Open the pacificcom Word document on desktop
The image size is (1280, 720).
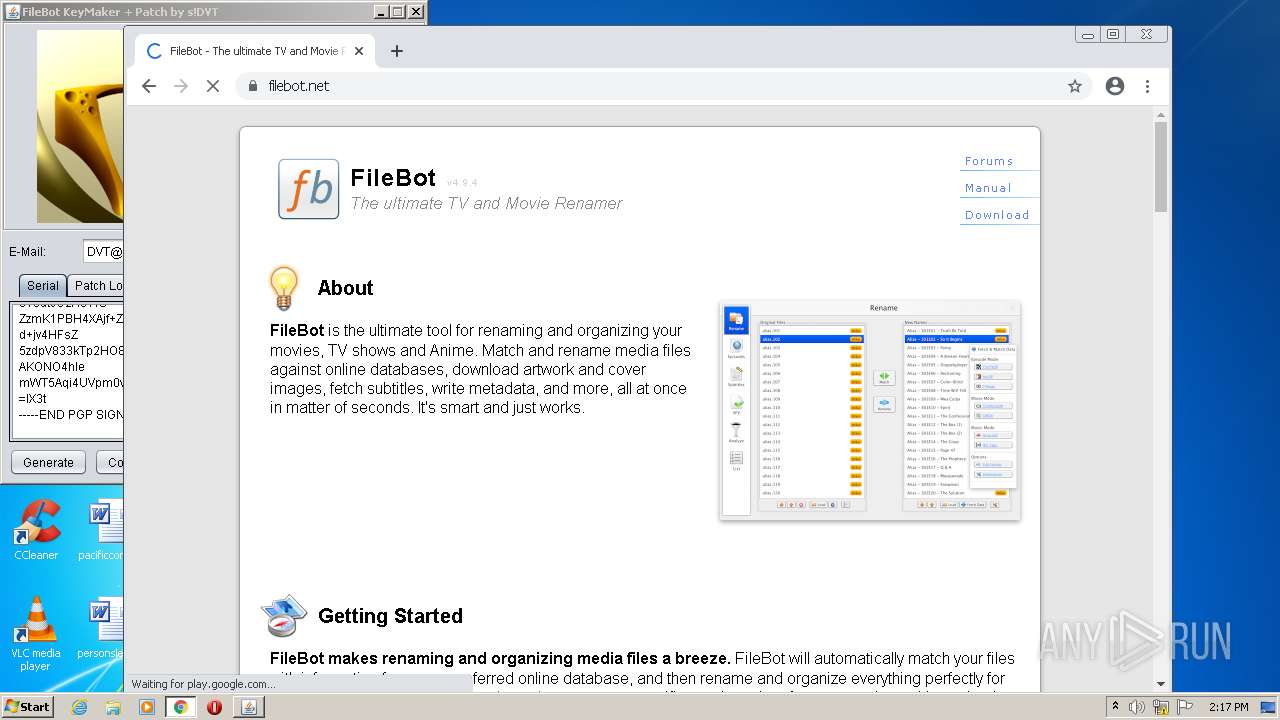pyautogui.click(x=101, y=530)
